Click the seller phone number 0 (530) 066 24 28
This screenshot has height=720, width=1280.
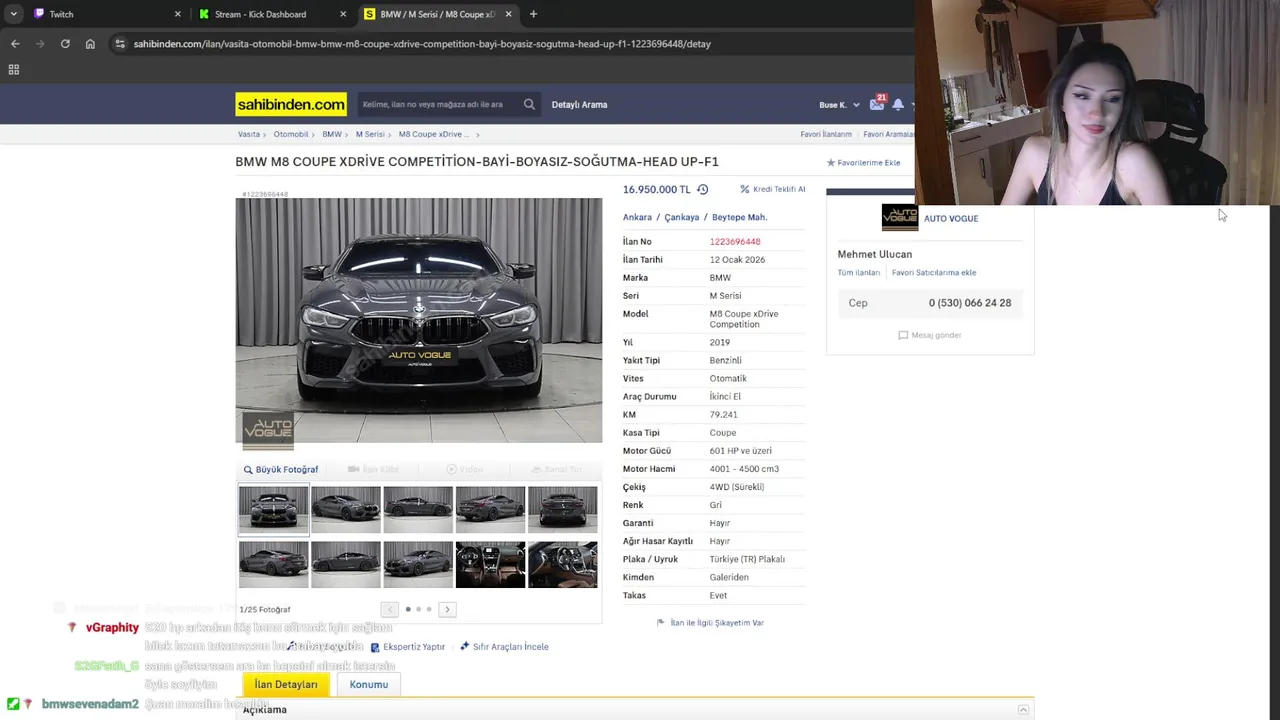click(x=970, y=303)
